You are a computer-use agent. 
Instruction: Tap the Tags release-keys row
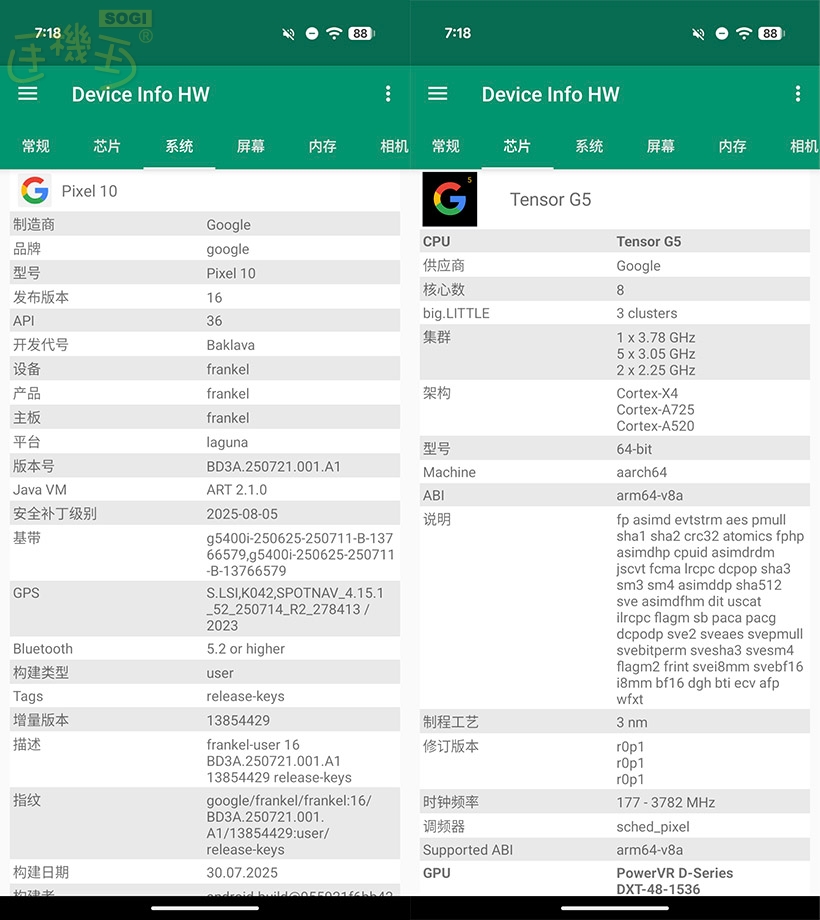pyautogui.click(x=205, y=696)
